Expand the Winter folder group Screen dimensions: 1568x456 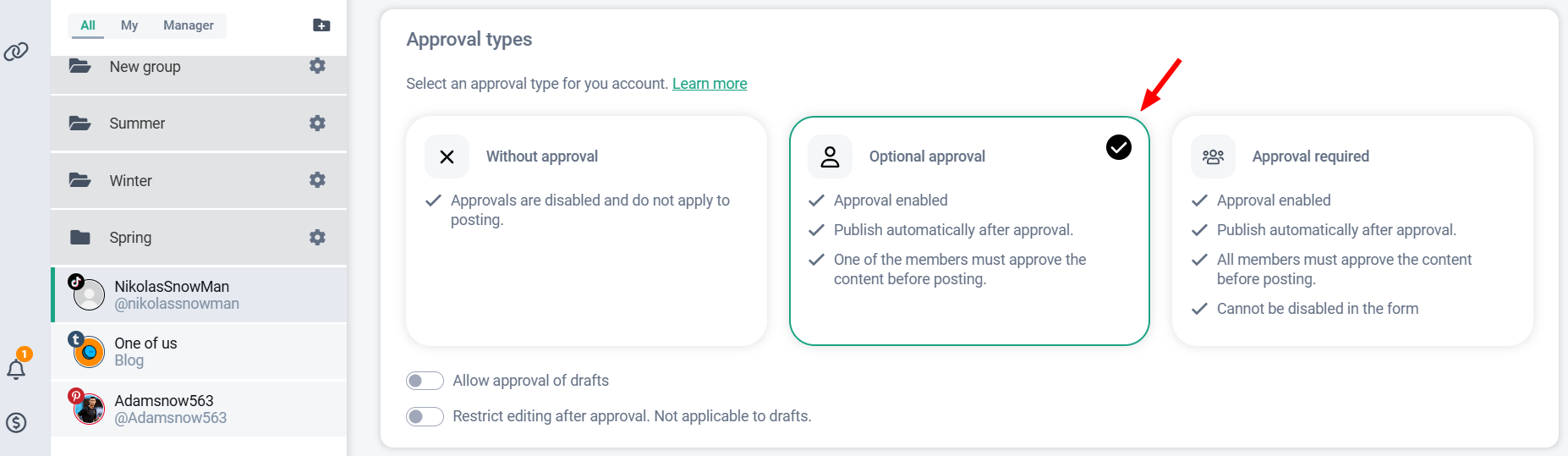click(x=131, y=181)
